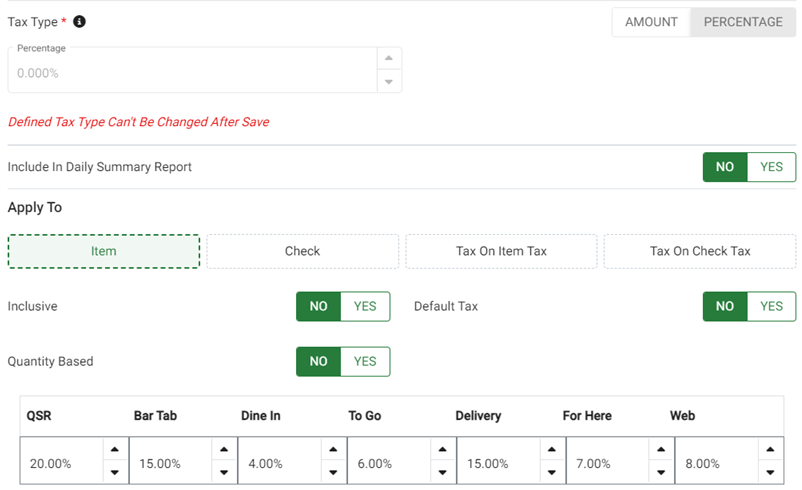Choose Tax On Check Tax option
802x490 pixels.
point(700,251)
